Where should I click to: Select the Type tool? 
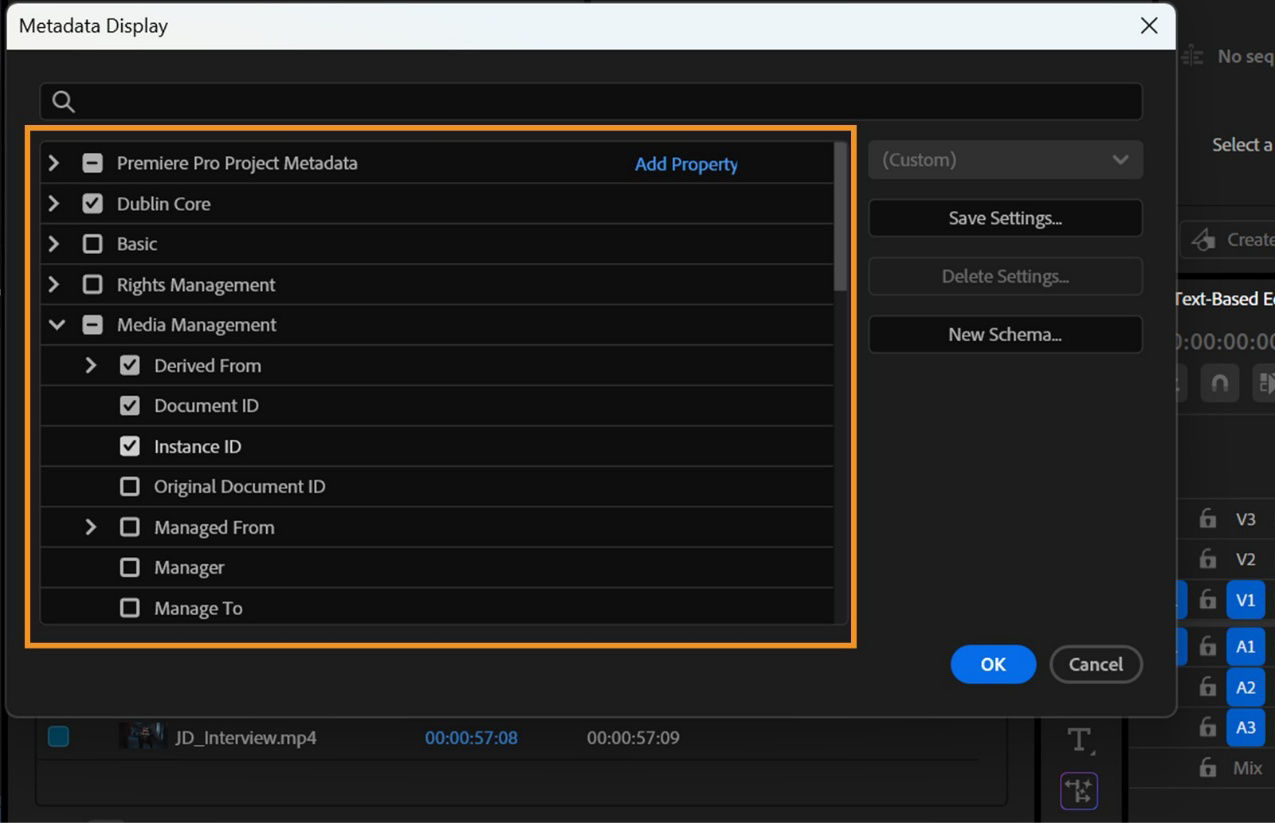1079,740
